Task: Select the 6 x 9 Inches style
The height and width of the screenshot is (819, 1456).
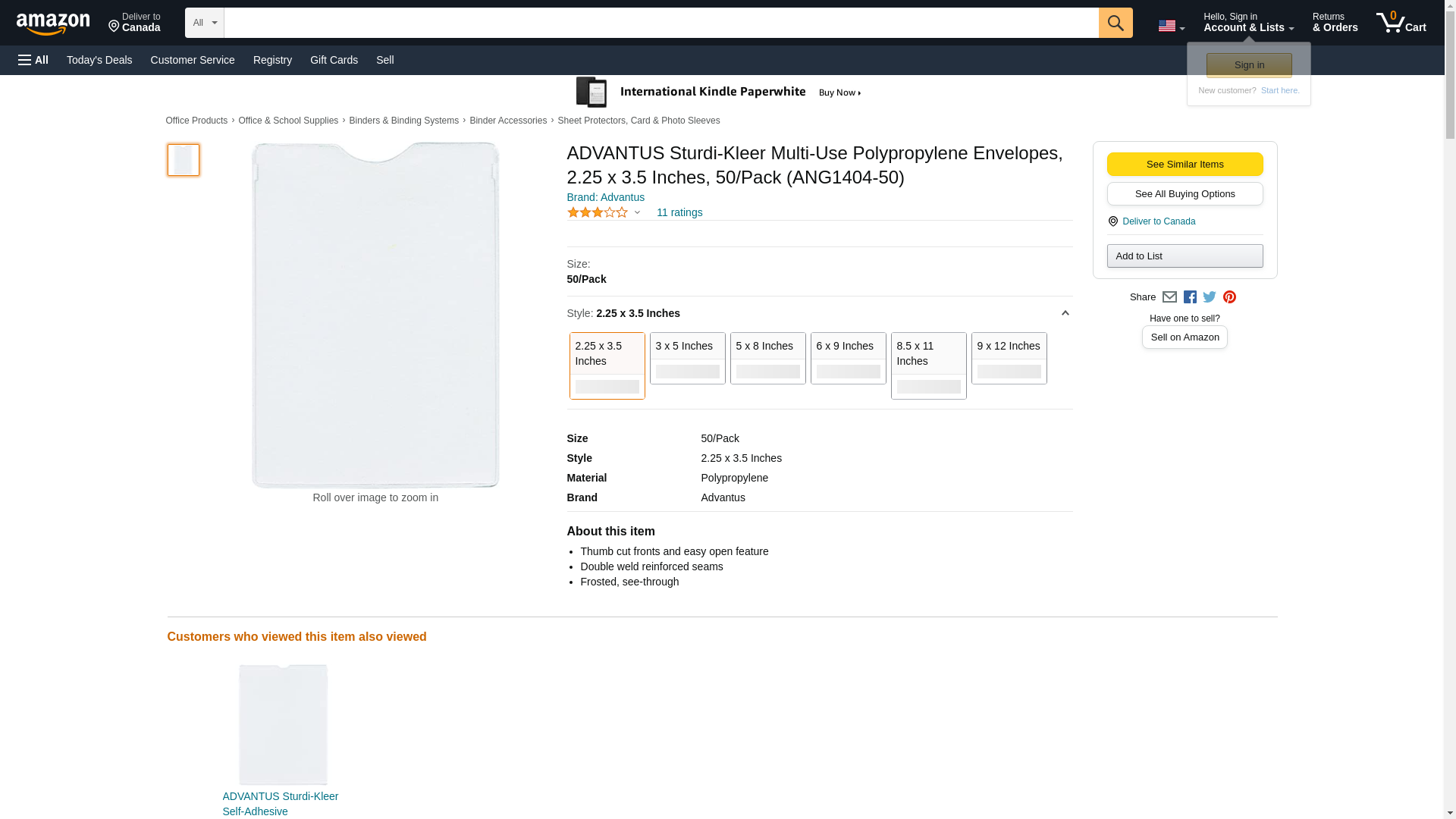Action: [x=848, y=358]
